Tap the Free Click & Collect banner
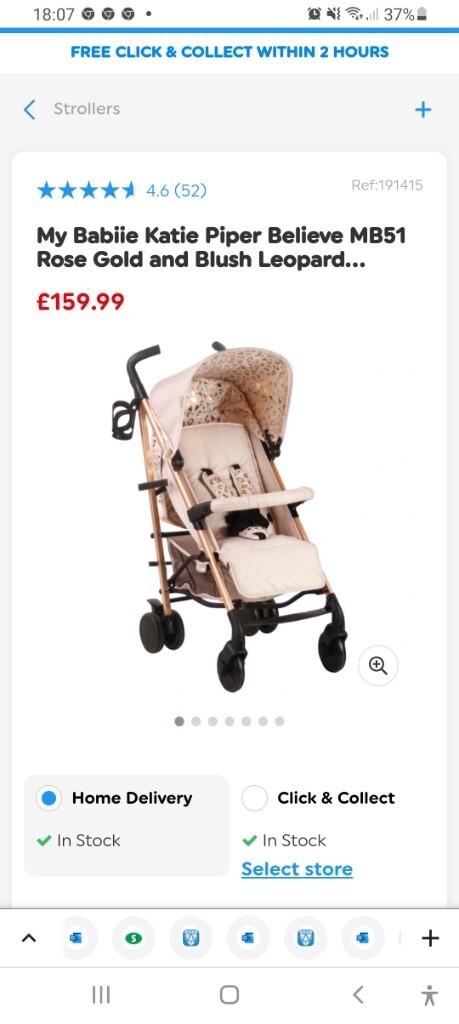The image size is (459, 1024). coord(230,52)
